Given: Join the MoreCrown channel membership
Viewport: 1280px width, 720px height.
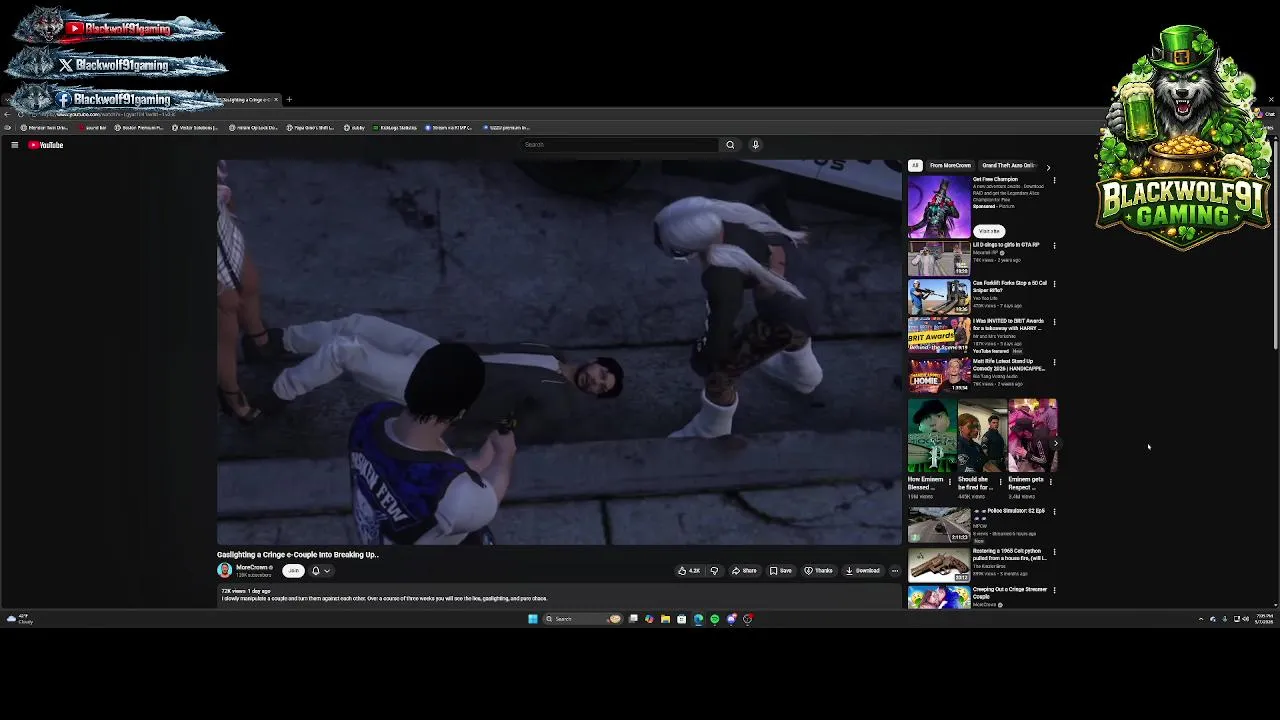Looking at the screenshot, I should pos(293,571).
